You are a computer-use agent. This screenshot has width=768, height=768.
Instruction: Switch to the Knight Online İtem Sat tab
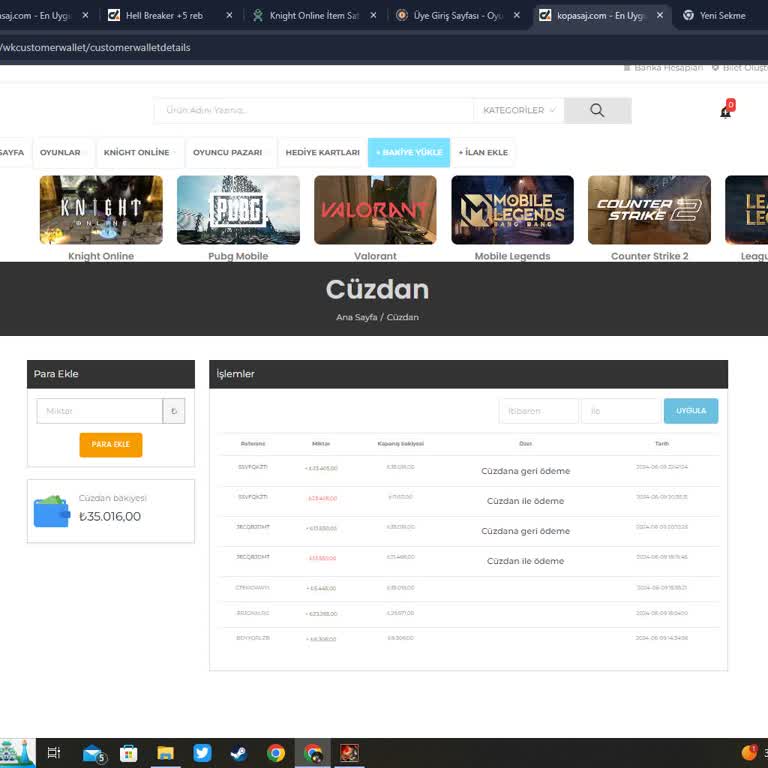point(314,16)
